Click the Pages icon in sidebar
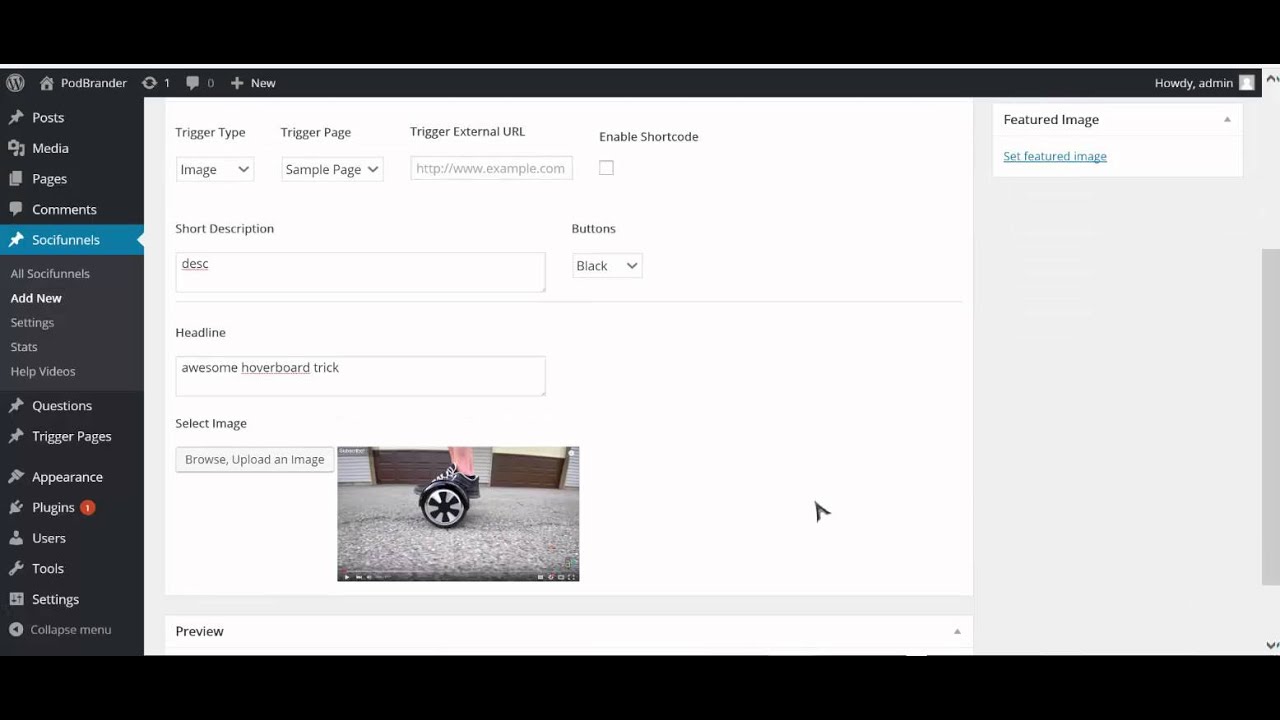The height and width of the screenshot is (720, 1280). [16, 179]
